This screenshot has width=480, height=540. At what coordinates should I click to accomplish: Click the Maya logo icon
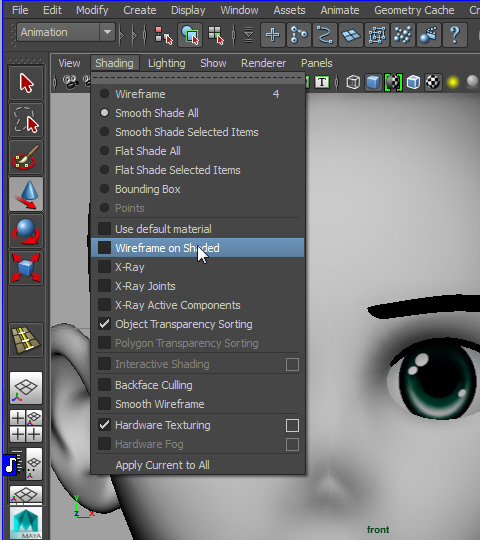point(26,523)
